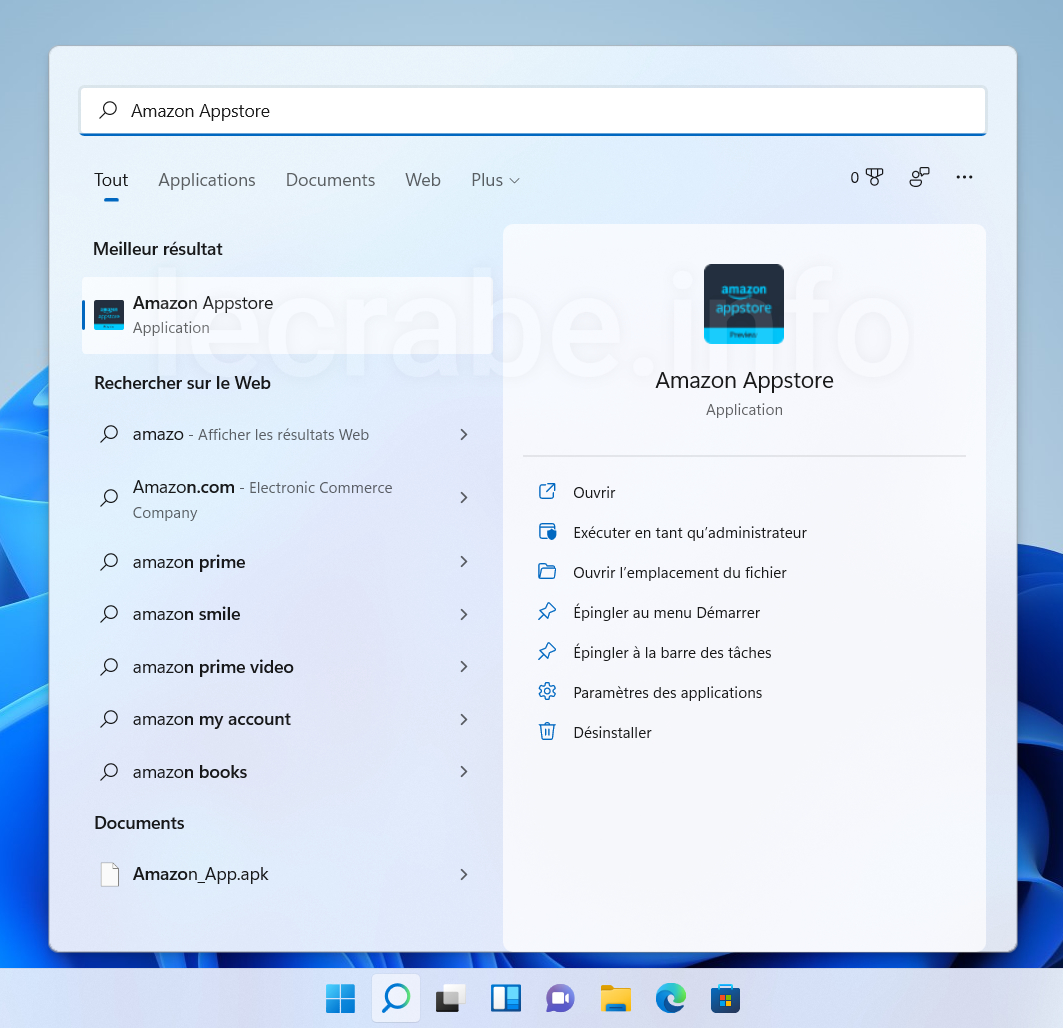Image resolution: width=1063 pixels, height=1028 pixels.
Task: Select 'amazo - Afficher les résultats Web'
Action: tap(287, 435)
